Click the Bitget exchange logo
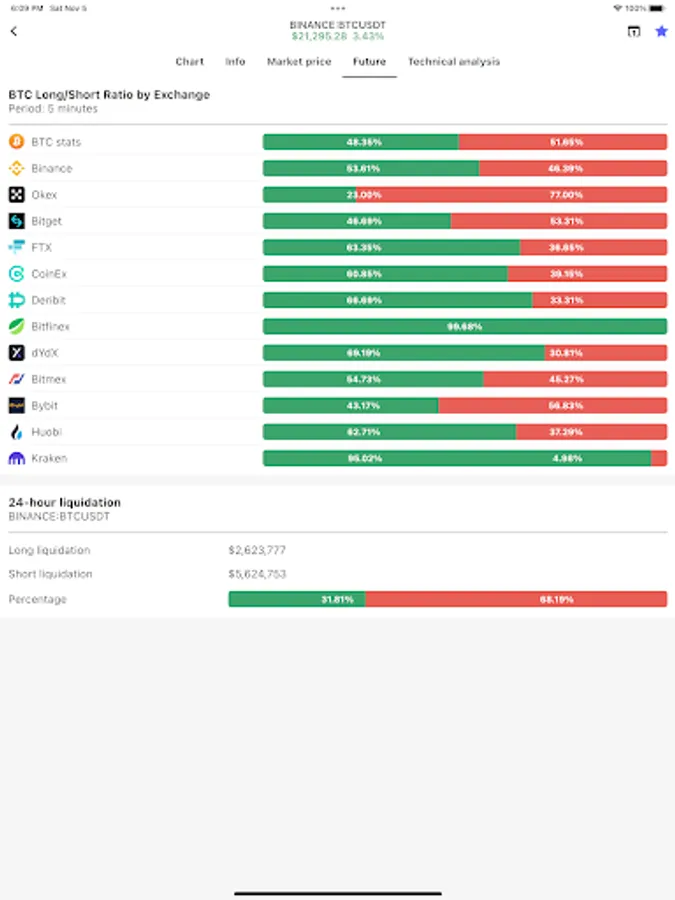Image resolution: width=675 pixels, height=900 pixels. [16, 221]
